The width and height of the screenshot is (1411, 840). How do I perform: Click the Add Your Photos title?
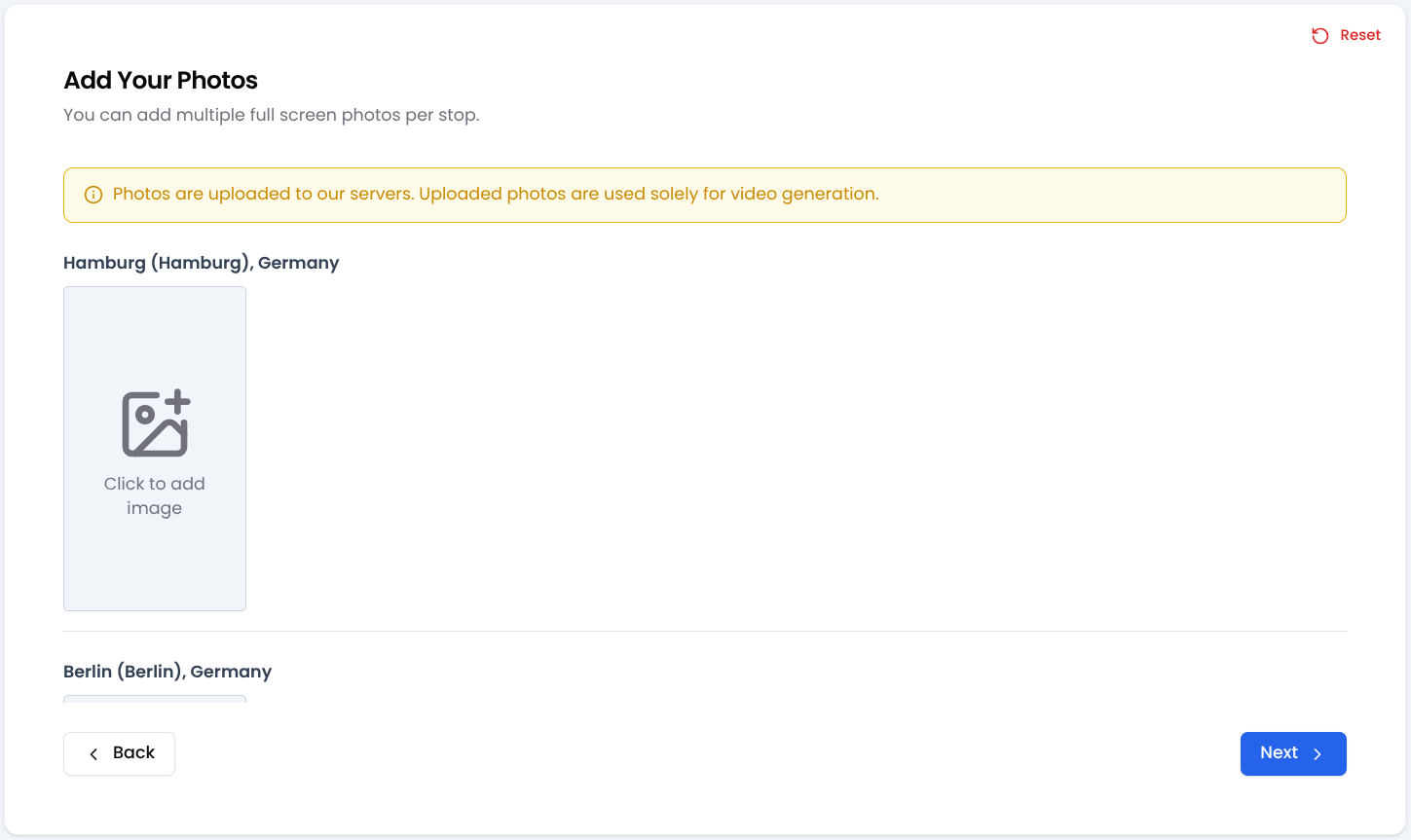(161, 80)
